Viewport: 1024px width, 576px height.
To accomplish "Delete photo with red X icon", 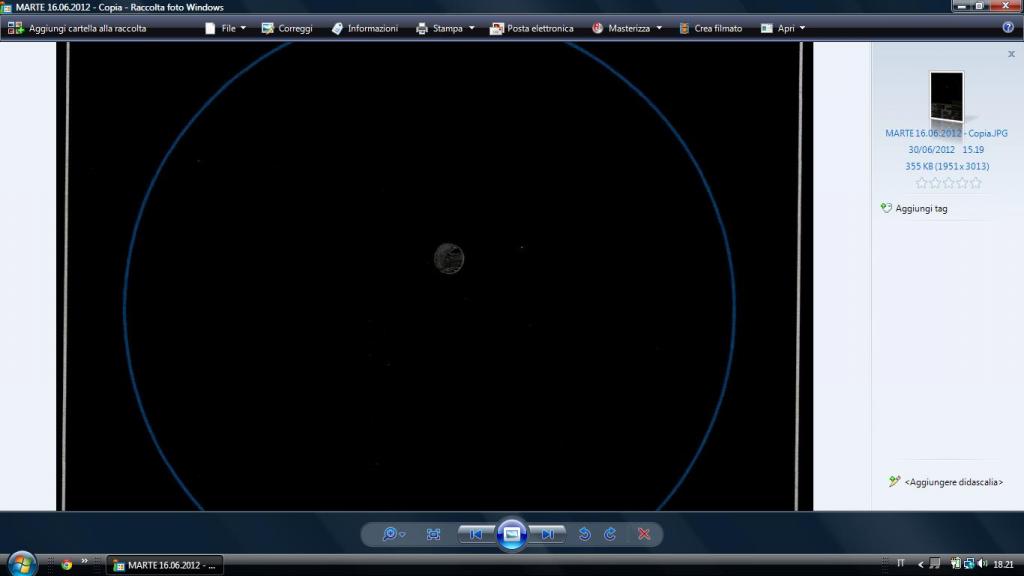I will tap(644, 534).
